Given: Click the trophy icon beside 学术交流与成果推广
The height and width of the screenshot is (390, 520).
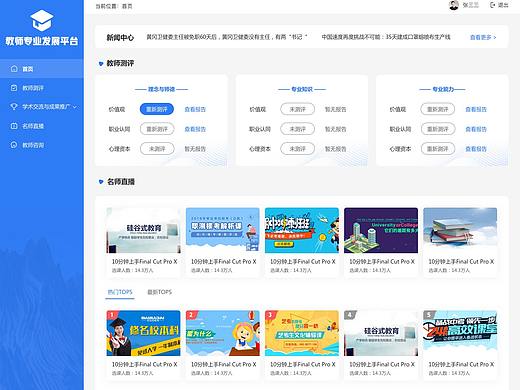Looking at the screenshot, I should (x=14, y=107).
